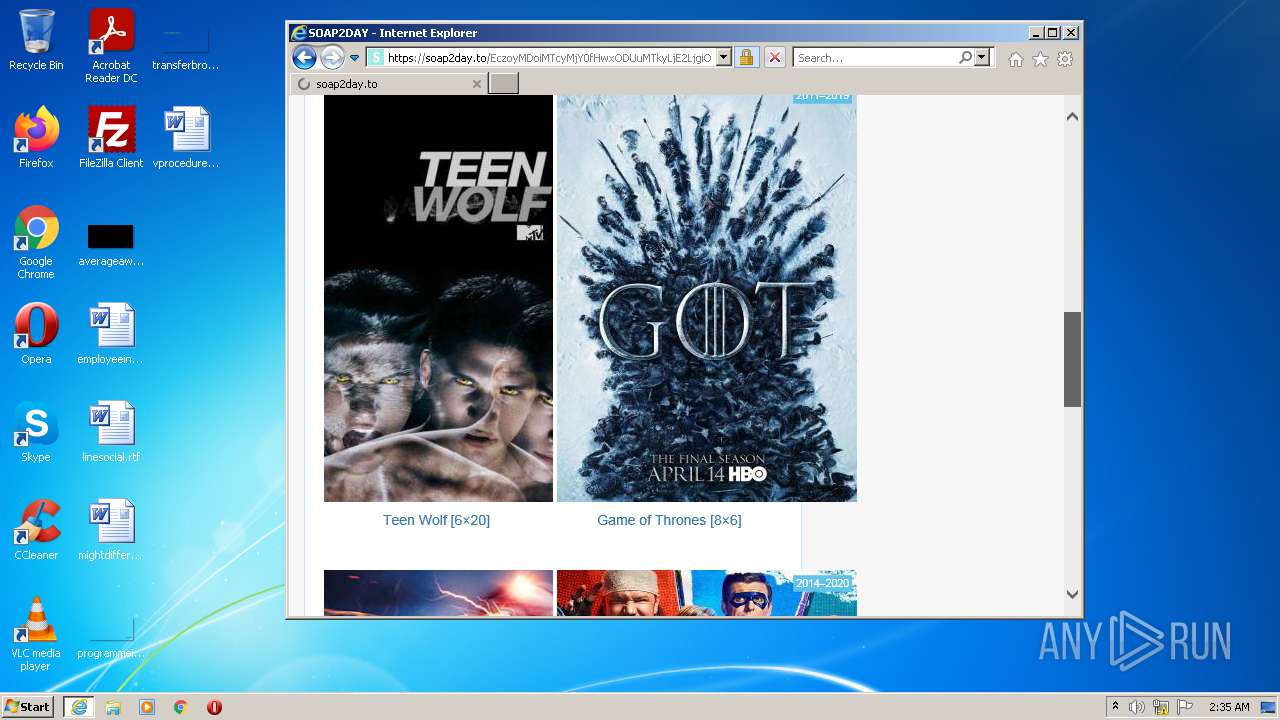Image resolution: width=1280 pixels, height=720 pixels.
Task: Open the employeein... Word document
Action: tap(111, 334)
